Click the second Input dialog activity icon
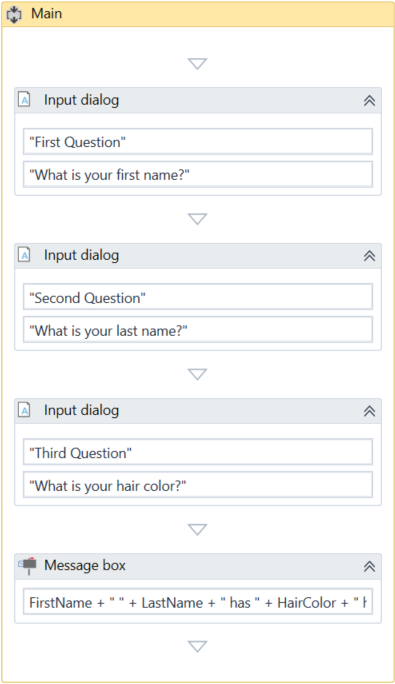This screenshot has height=684, width=395. tap(24, 255)
